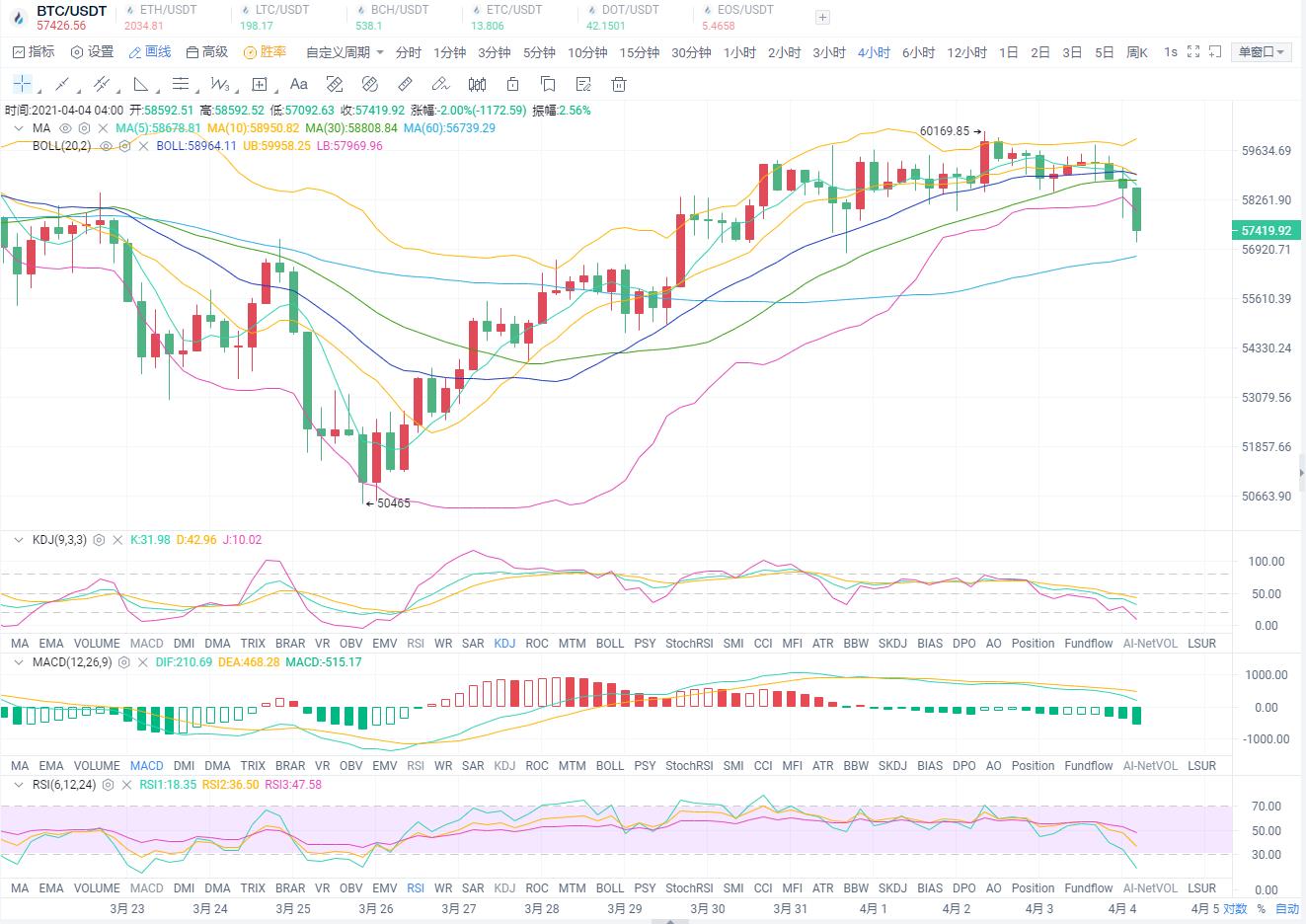Open settings gear for MACD(12,26,9) indicator
Viewport: 1306px width, 924px height.
(x=123, y=662)
